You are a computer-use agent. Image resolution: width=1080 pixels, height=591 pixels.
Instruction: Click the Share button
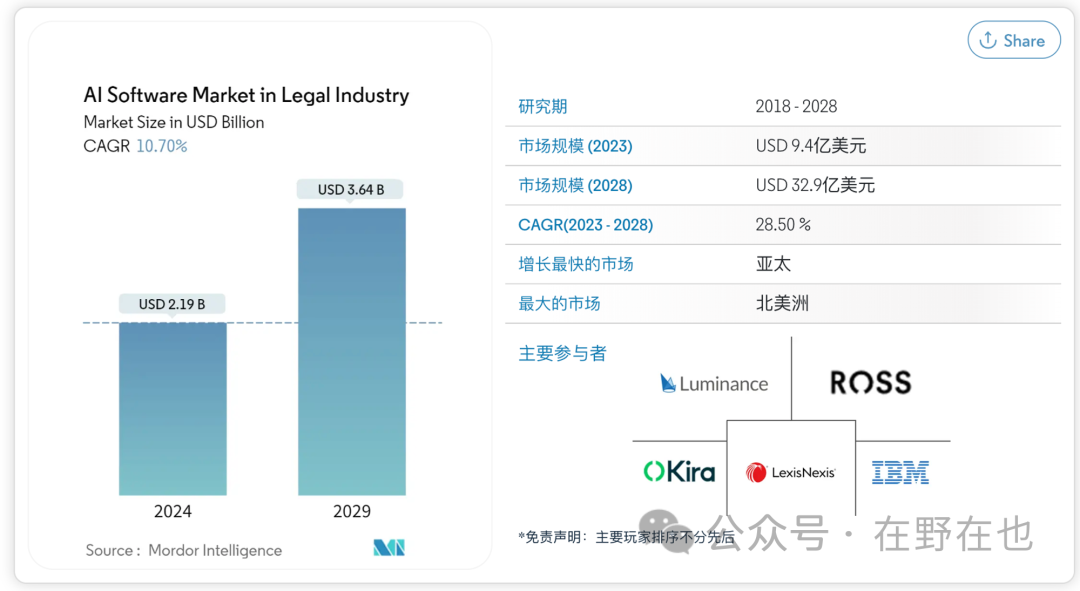pos(1014,41)
